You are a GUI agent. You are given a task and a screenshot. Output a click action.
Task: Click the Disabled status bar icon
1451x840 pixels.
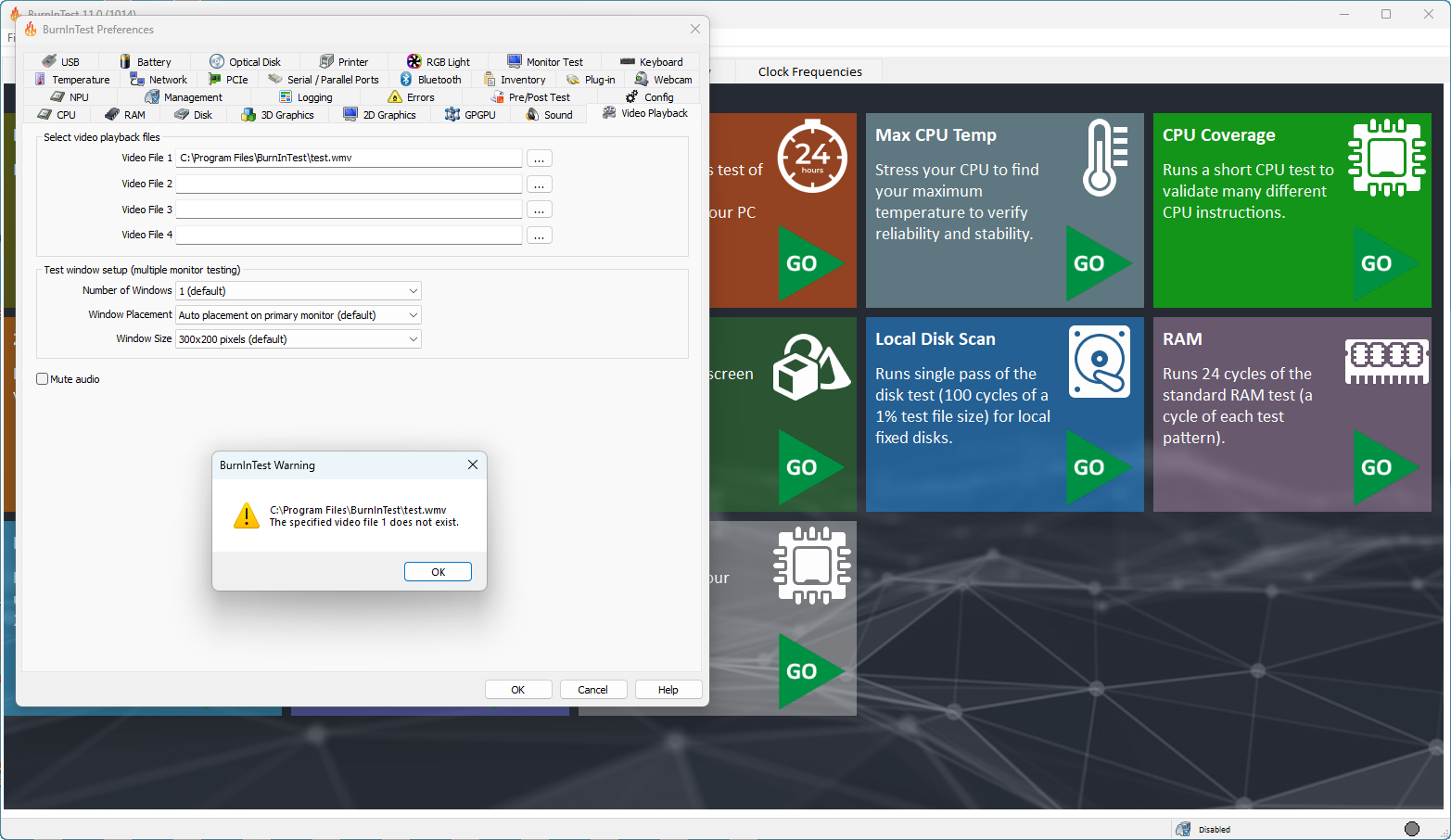point(1183,829)
